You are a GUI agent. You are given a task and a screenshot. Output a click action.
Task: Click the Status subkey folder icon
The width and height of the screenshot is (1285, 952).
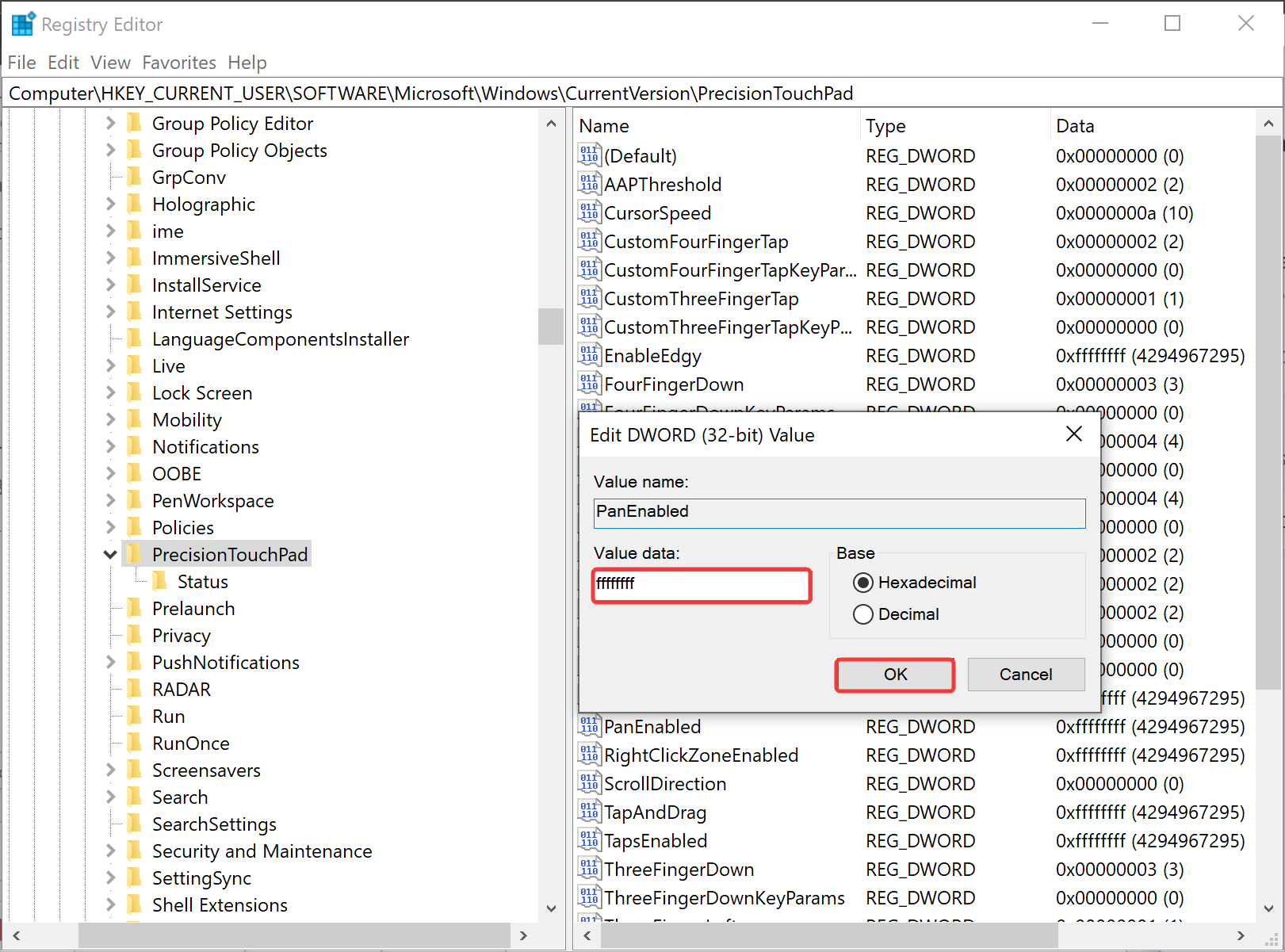pos(160,581)
